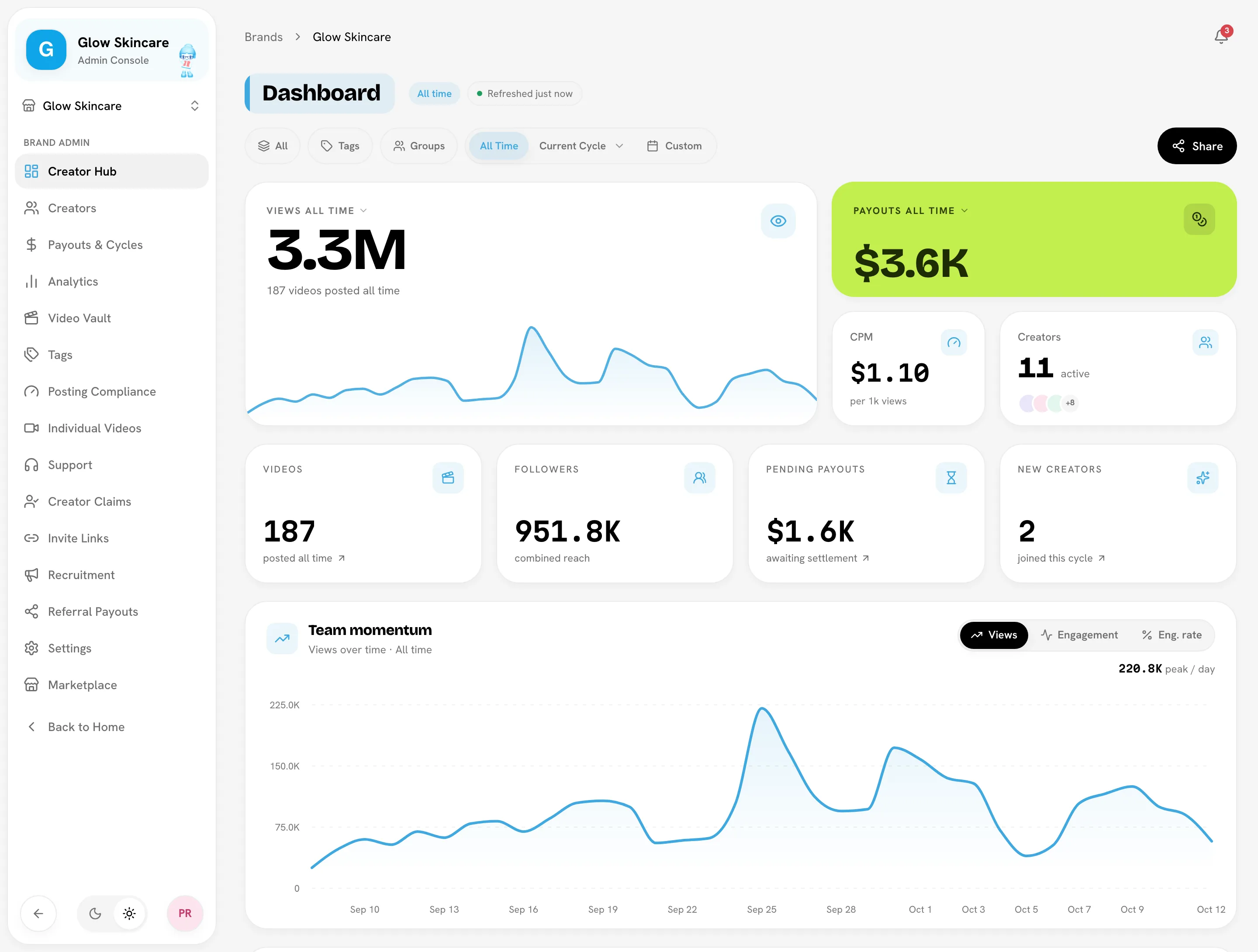
Task: Switch to light mode sun toggle
Action: [x=129, y=913]
